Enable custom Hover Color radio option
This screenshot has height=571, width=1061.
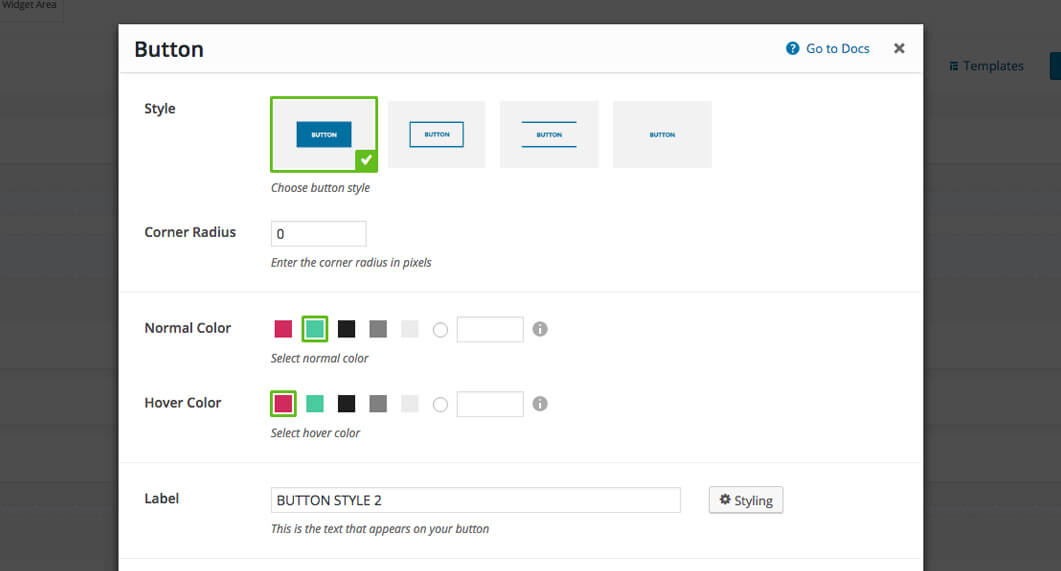[440, 404]
